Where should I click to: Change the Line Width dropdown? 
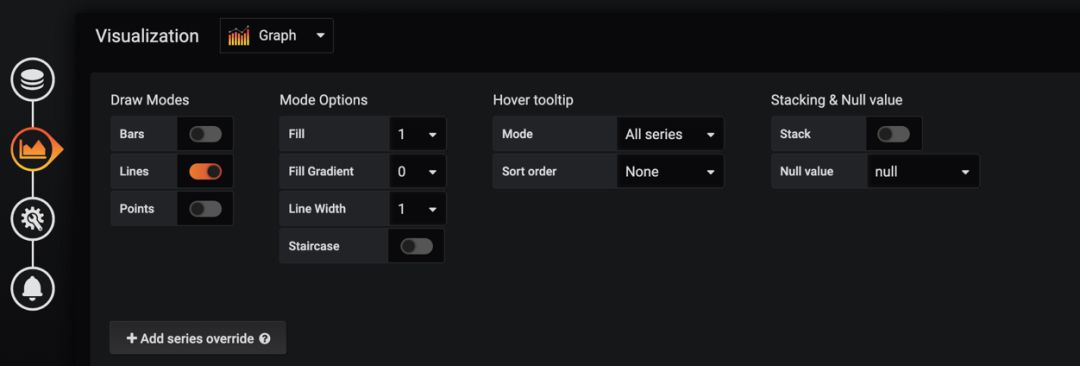(417, 208)
